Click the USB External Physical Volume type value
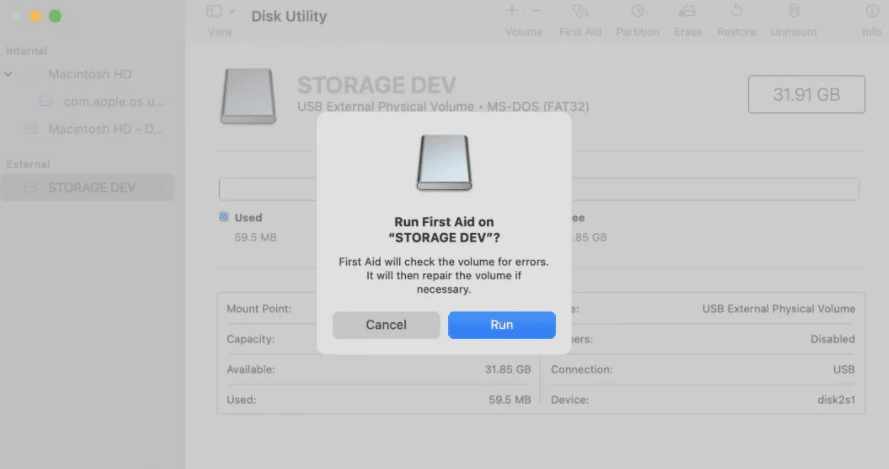 tap(778, 309)
